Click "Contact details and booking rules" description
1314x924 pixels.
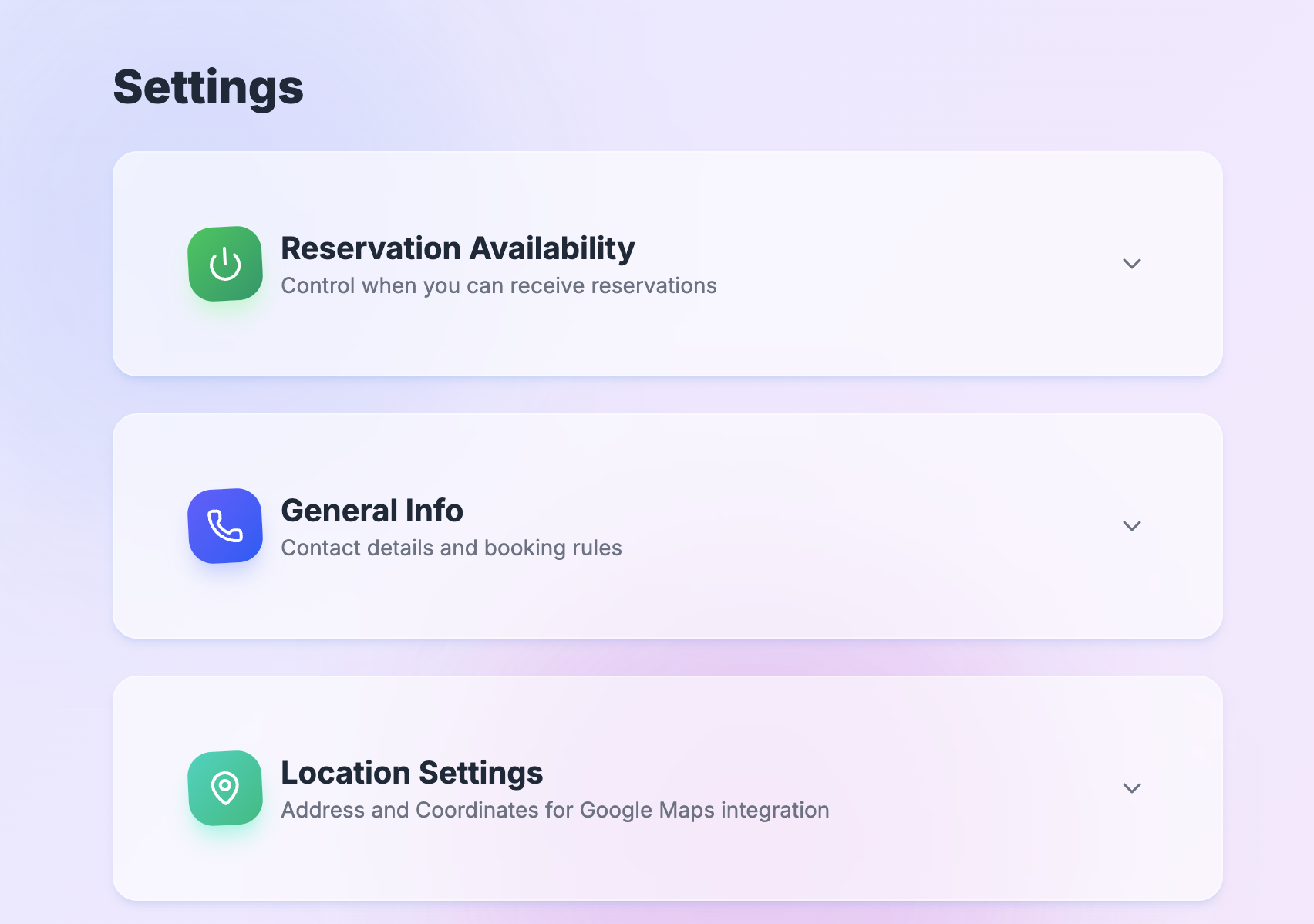pos(451,548)
